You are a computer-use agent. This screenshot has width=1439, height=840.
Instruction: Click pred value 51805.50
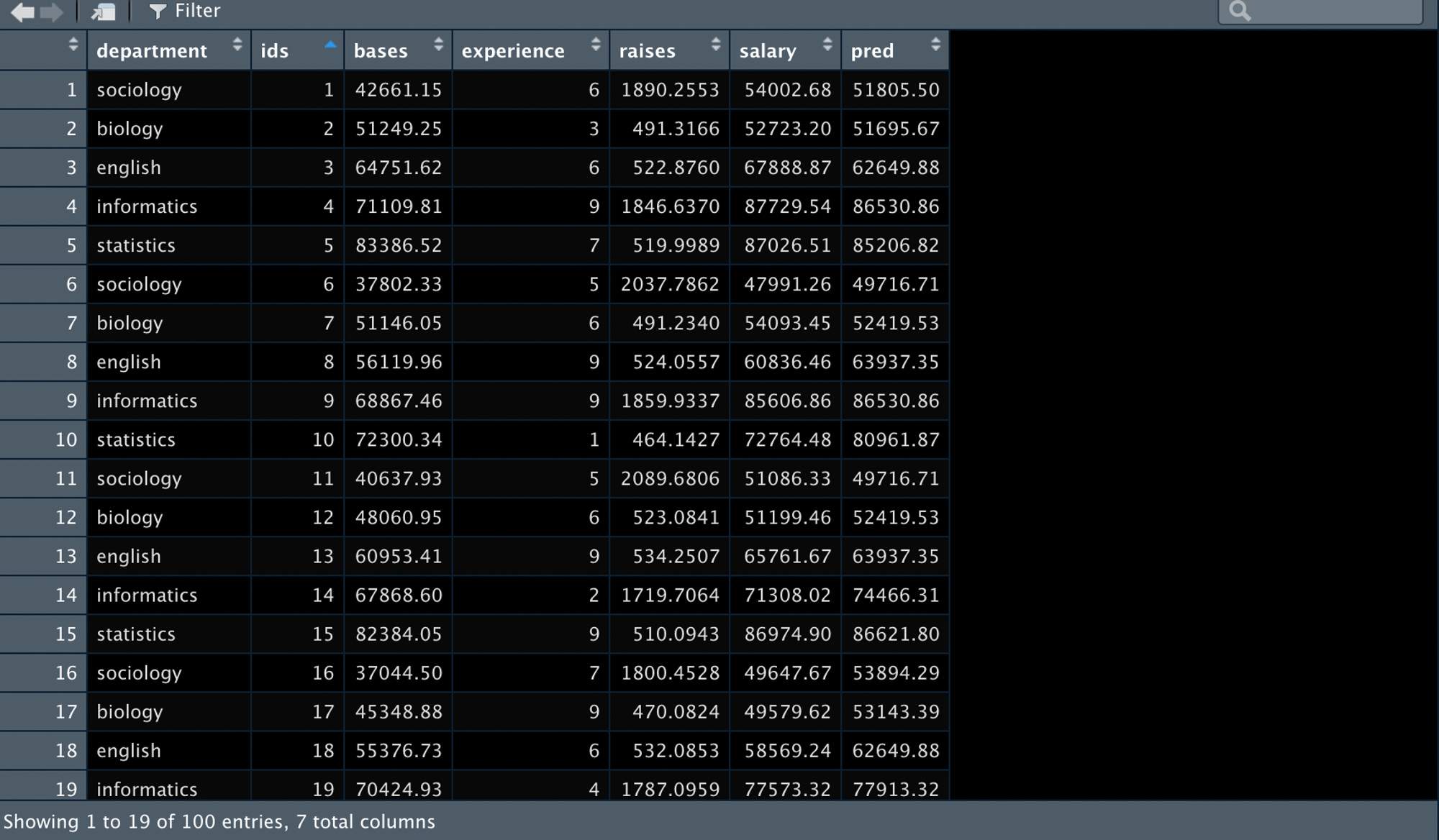895,90
